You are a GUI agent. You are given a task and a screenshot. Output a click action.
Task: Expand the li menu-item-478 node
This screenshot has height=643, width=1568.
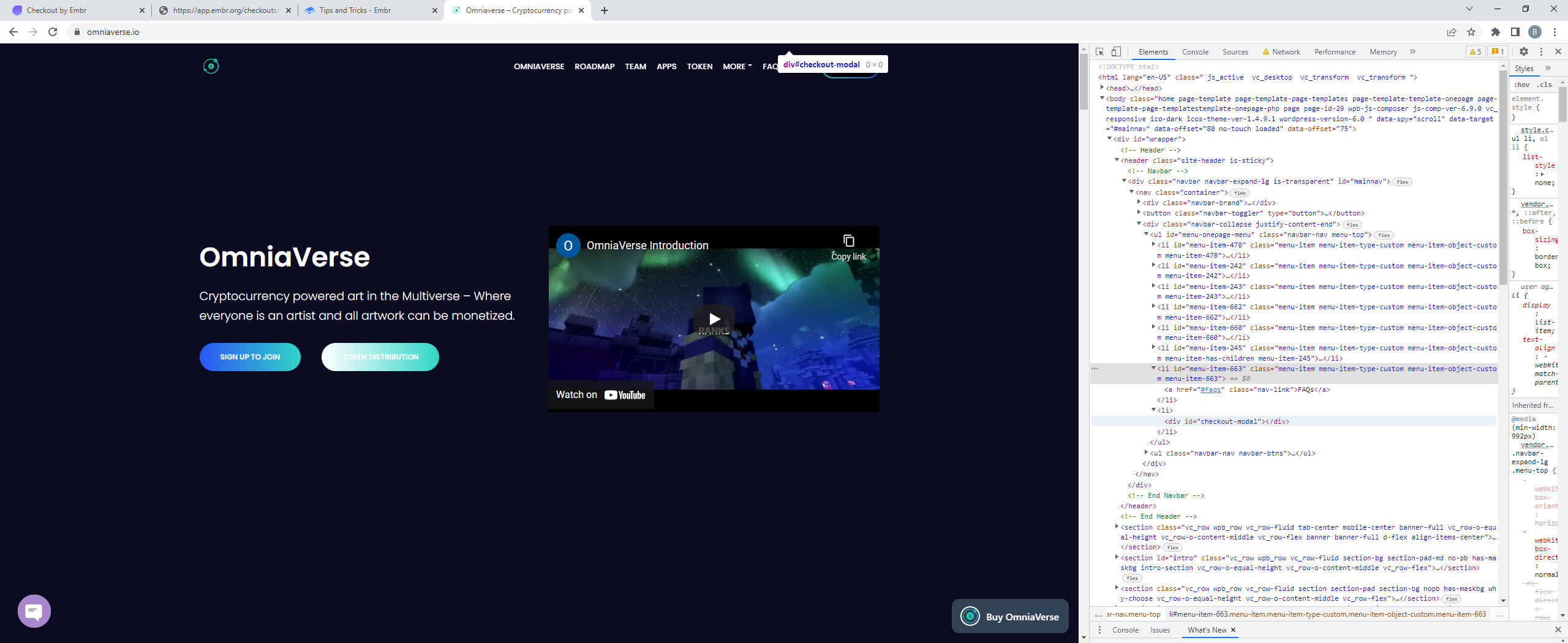pos(1153,244)
